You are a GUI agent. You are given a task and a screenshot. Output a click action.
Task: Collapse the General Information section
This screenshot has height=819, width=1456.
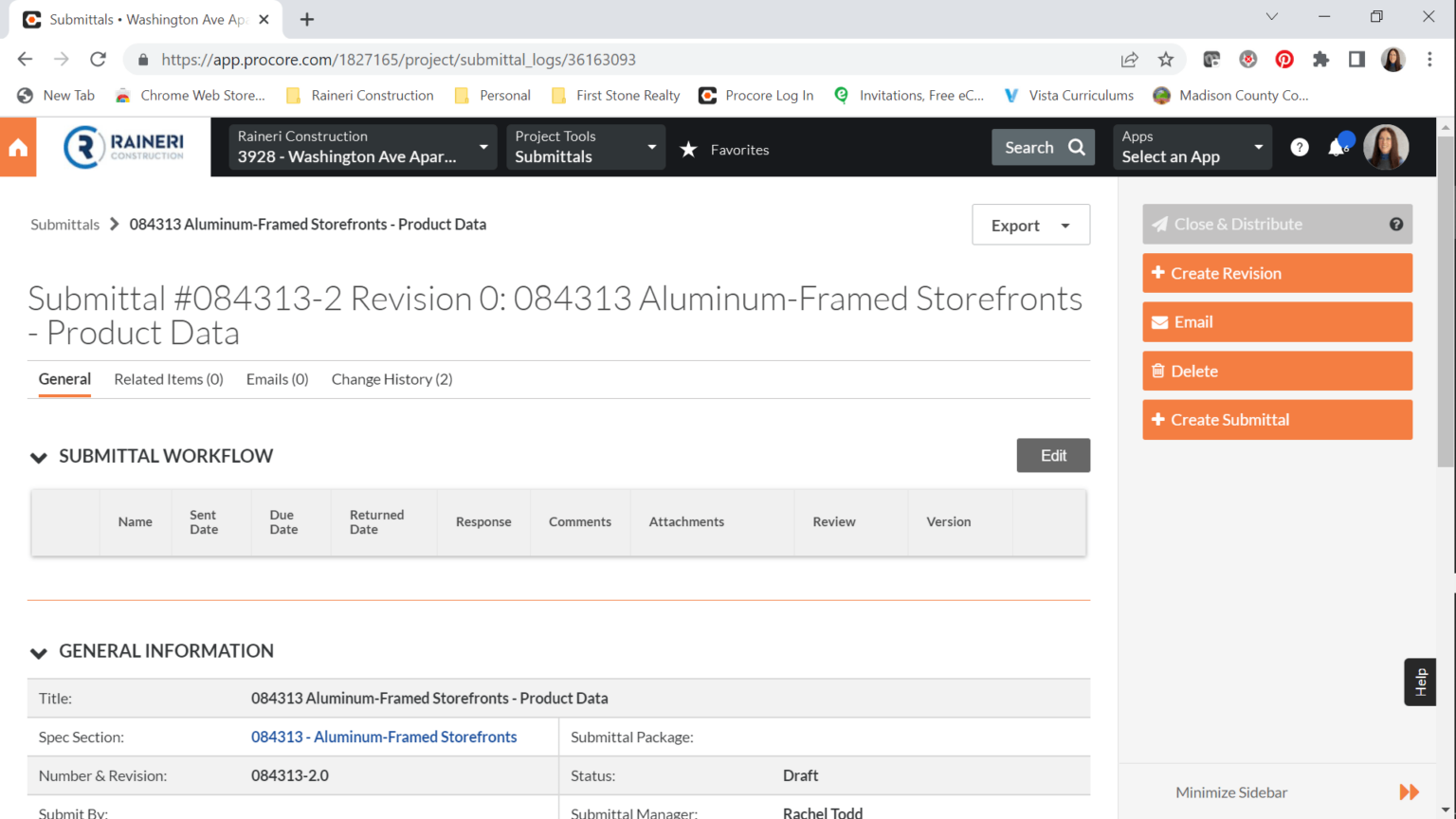pyautogui.click(x=39, y=652)
